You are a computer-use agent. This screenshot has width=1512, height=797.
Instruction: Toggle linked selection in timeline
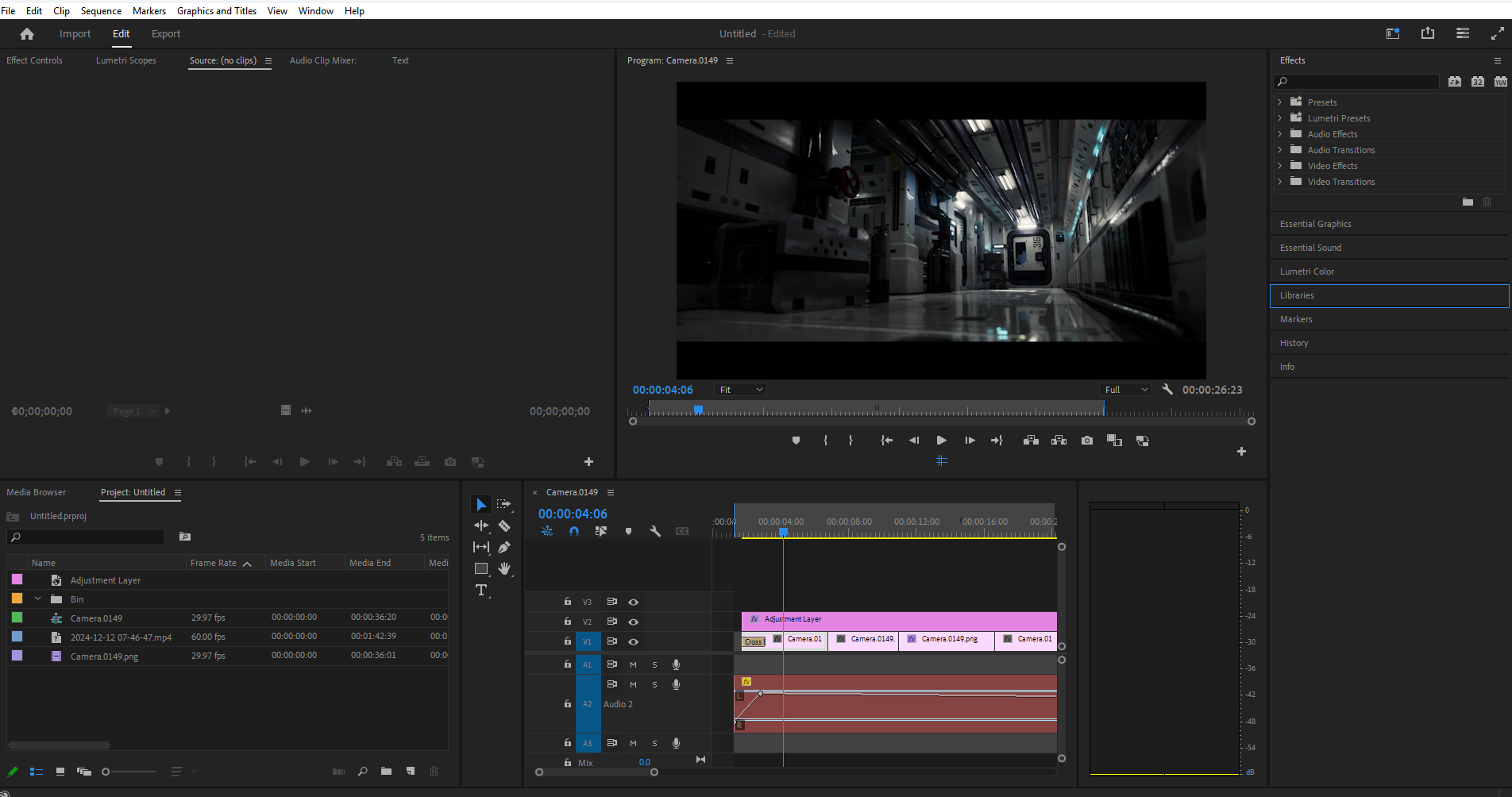click(601, 531)
